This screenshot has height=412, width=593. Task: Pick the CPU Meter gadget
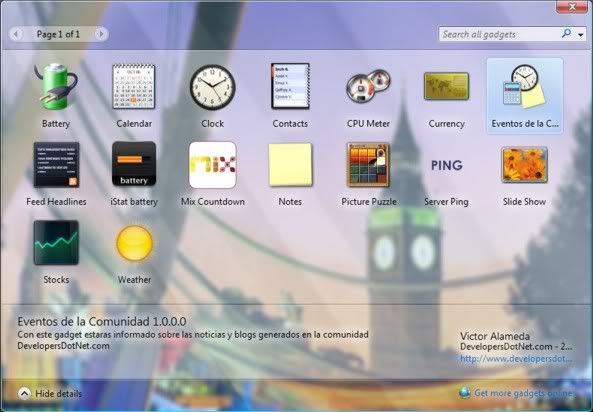coord(368,86)
